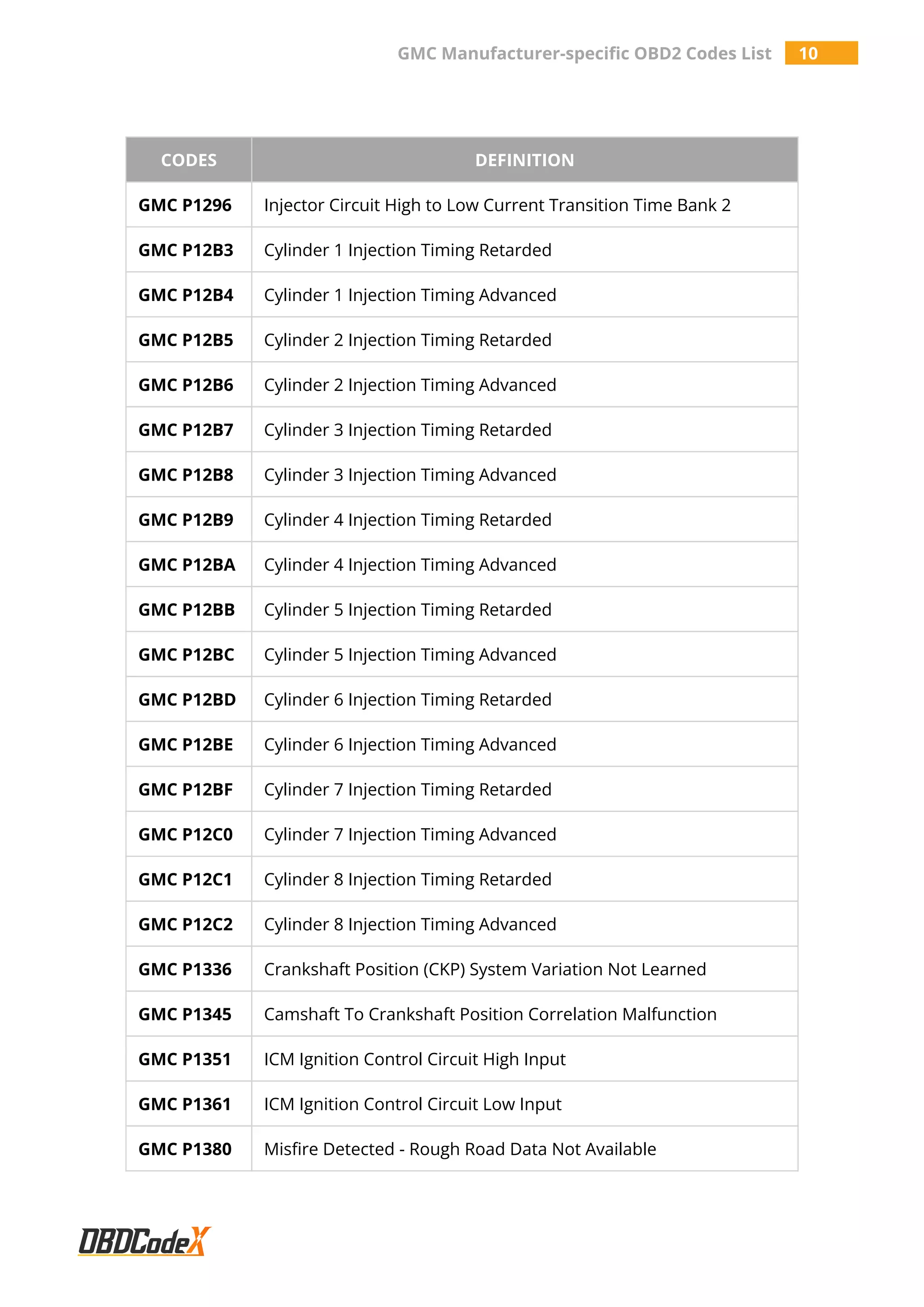924x1307 pixels.
Task: Click the Cylinder 7 Injection Timing Advanced definition
Action: click(x=410, y=835)
